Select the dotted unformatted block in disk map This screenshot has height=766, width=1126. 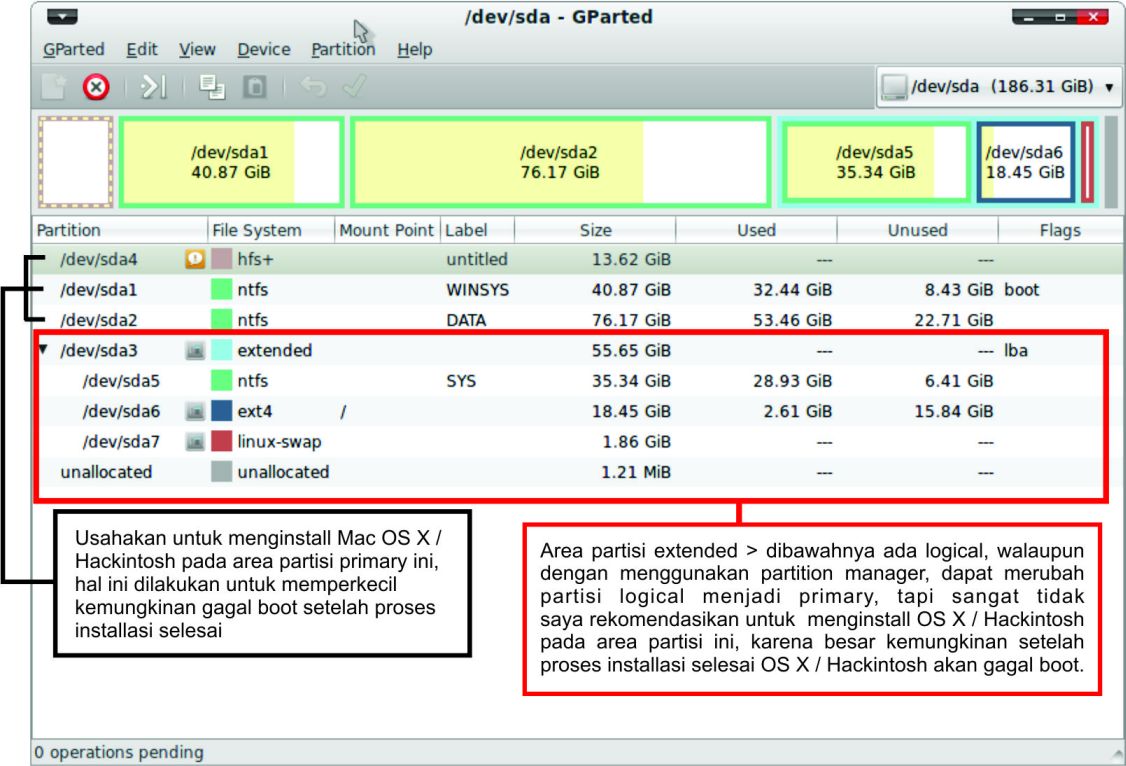coord(75,162)
